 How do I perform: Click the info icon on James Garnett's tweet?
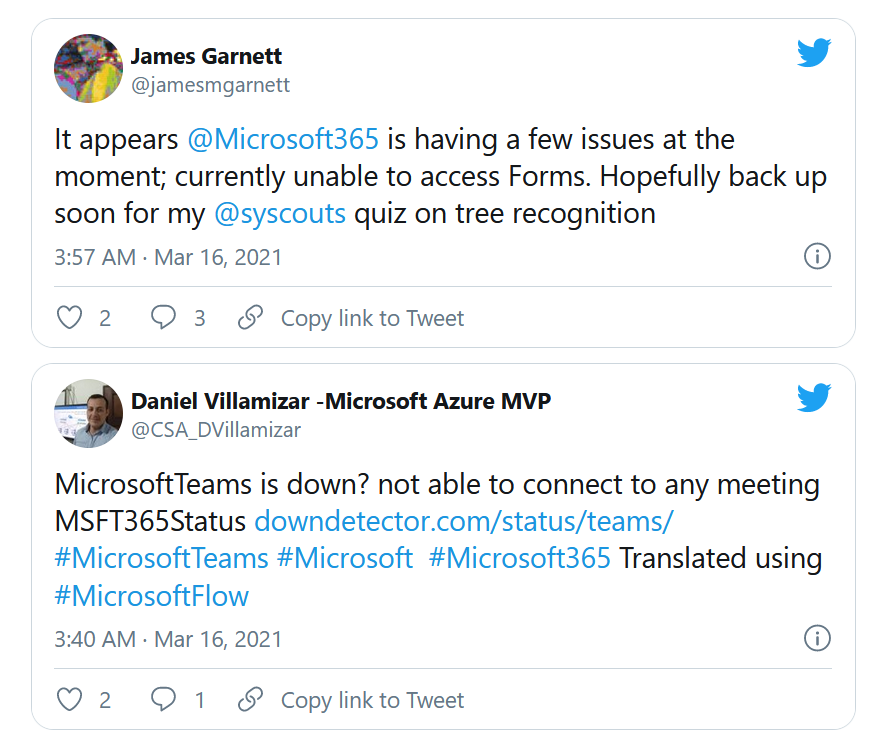pyautogui.click(x=817, y=257)
